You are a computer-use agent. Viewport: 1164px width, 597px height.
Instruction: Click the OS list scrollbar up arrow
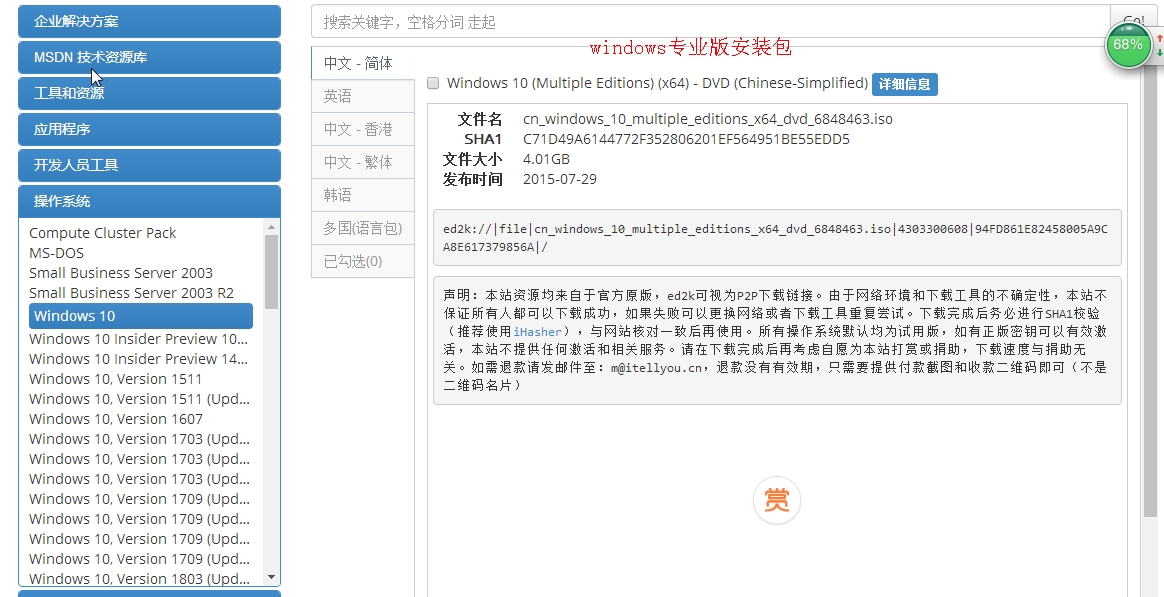coord(271,227)
